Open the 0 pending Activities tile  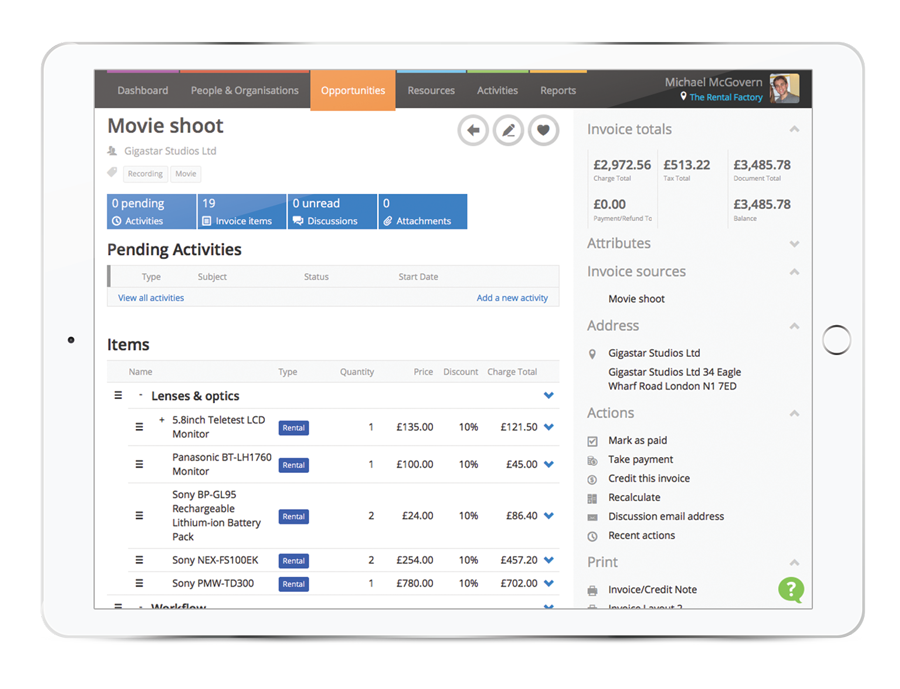pyautogui.click(x=151, y=211)
